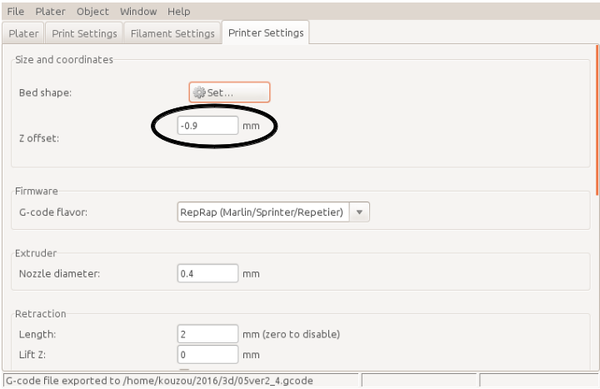Click the Retraction group heading
Screen dimensions: 600x389
pyautogui.click(x=41, y=314)
